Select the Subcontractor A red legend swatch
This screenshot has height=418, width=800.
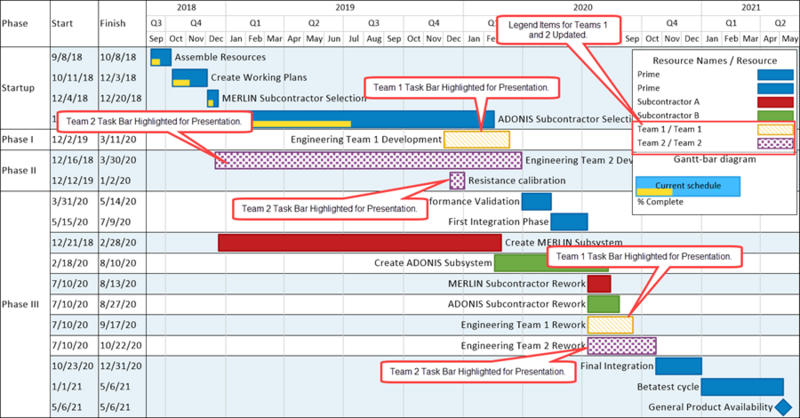pos(776,102)
